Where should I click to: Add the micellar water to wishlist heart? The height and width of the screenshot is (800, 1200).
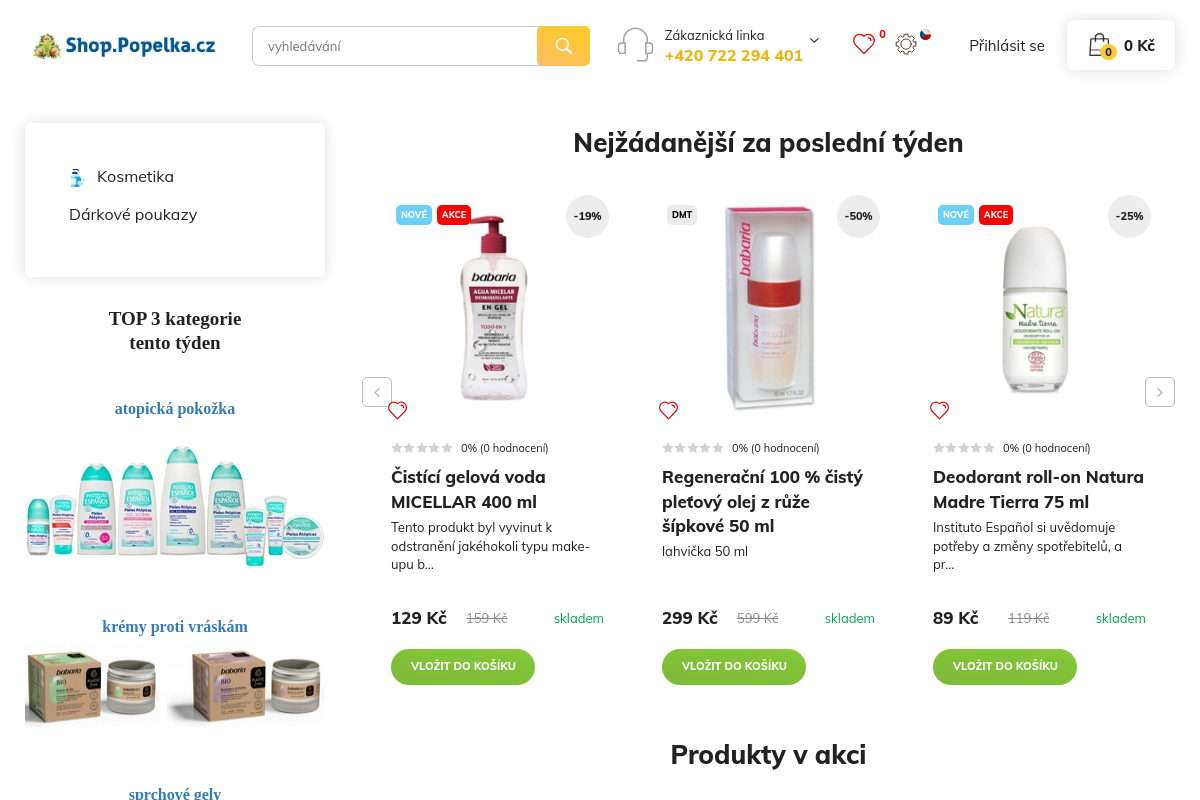pyautogui.click(x=397, y=410)
